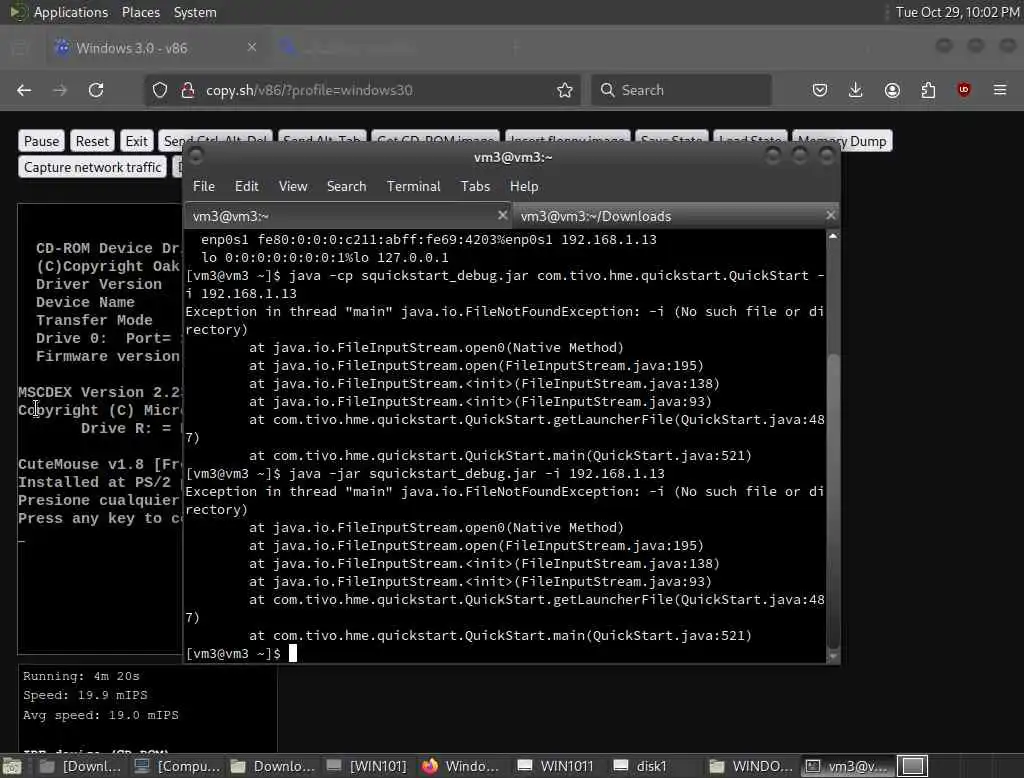Click show desktop icon in taskbar
Screen dimensions: 1024x778
point(12,766)
